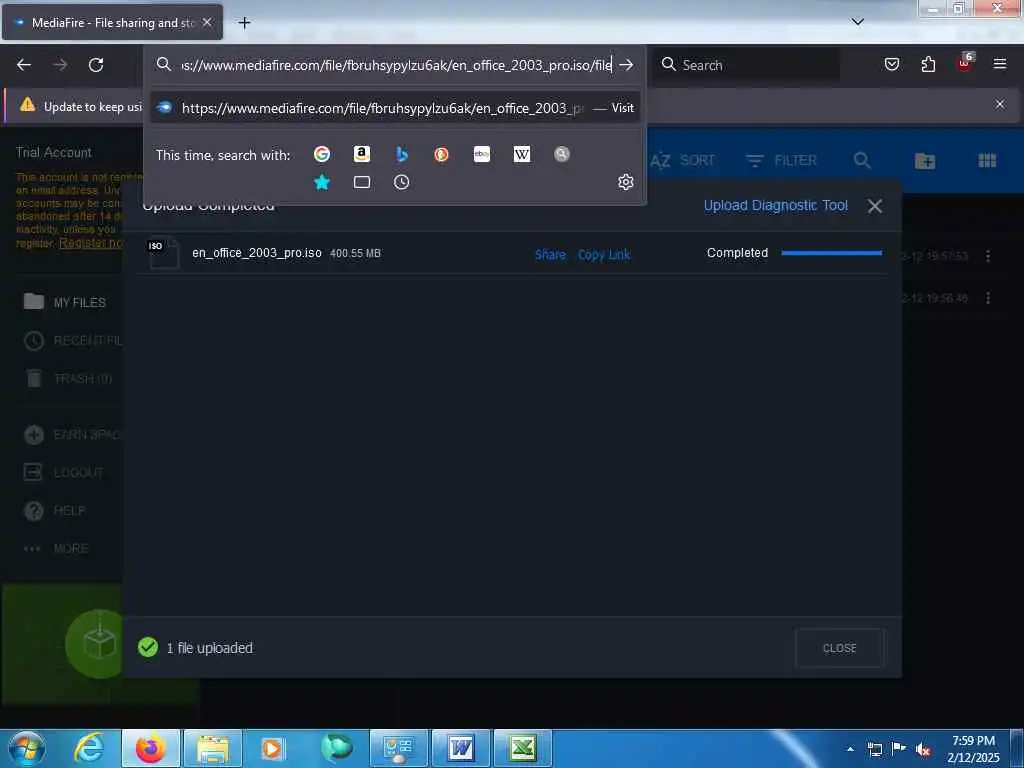Search this time with Amazon
The width and height of the screenshot is (1024, 768).
point(361,154)
